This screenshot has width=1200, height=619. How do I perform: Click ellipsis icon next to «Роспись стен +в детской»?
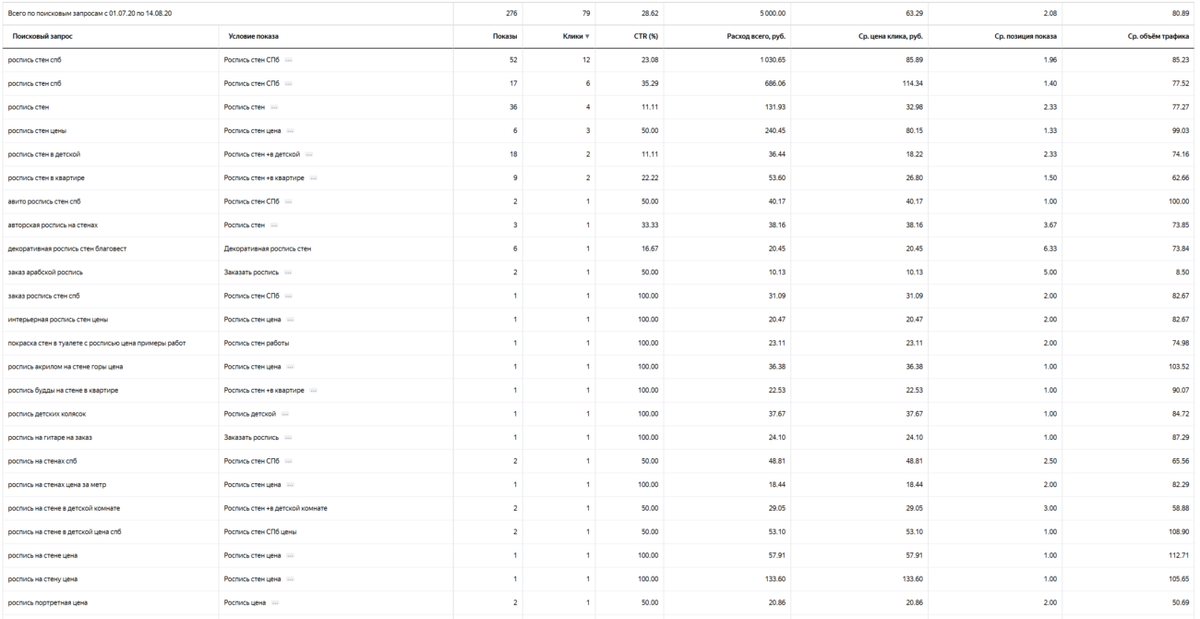tap(309, 155)
